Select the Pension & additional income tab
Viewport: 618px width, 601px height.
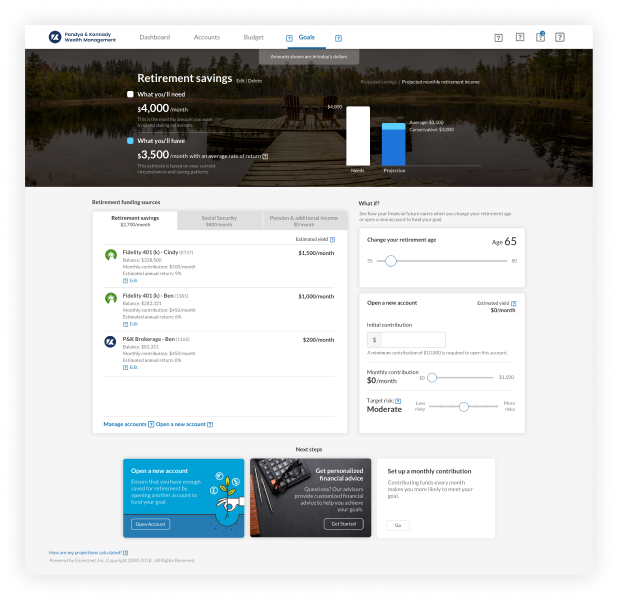pyautogui.click(x=305, y=220)
